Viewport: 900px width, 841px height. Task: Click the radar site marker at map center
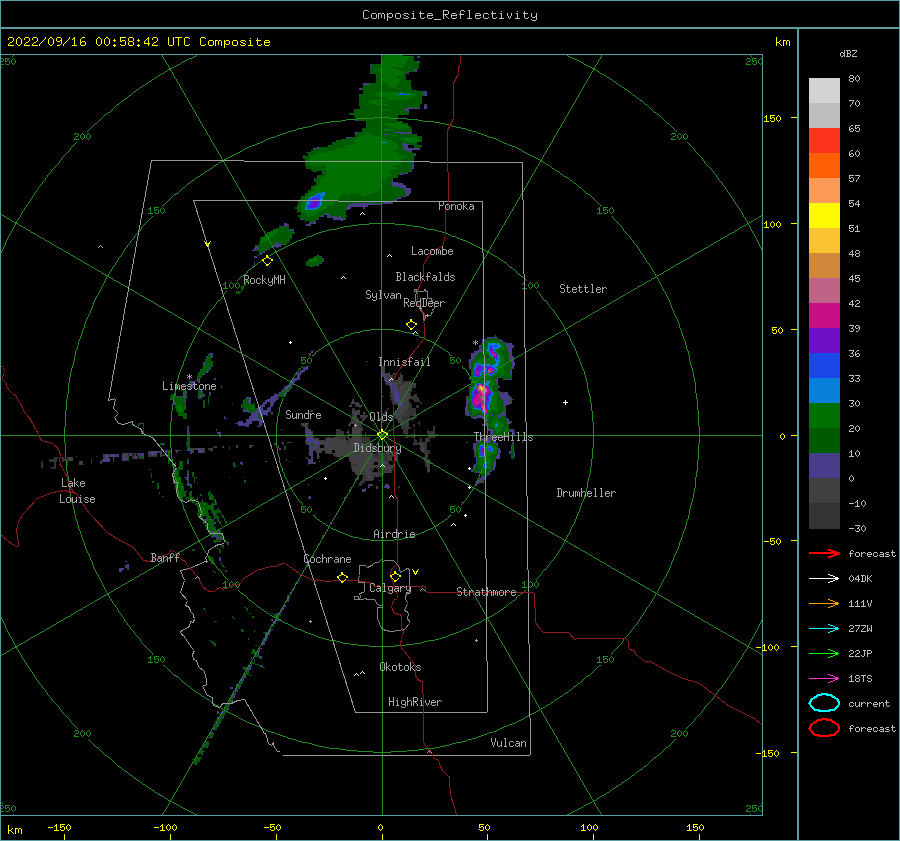pos(382,435)
